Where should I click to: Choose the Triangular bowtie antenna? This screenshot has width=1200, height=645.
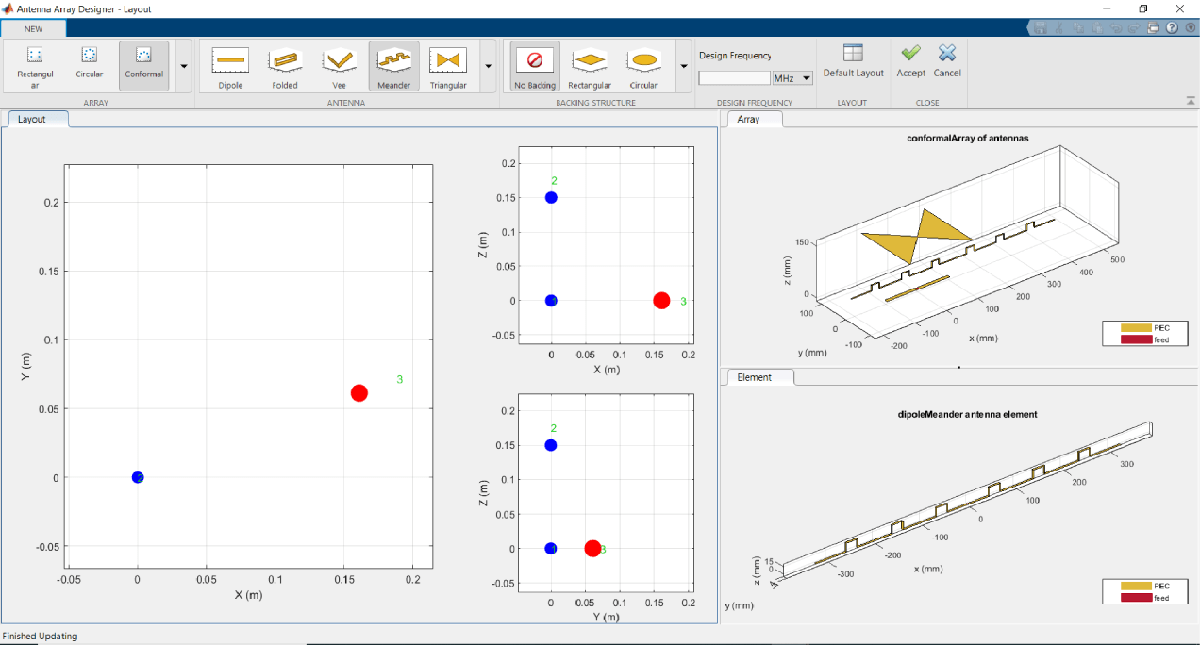pyautogui.click(x=448, y=66)
